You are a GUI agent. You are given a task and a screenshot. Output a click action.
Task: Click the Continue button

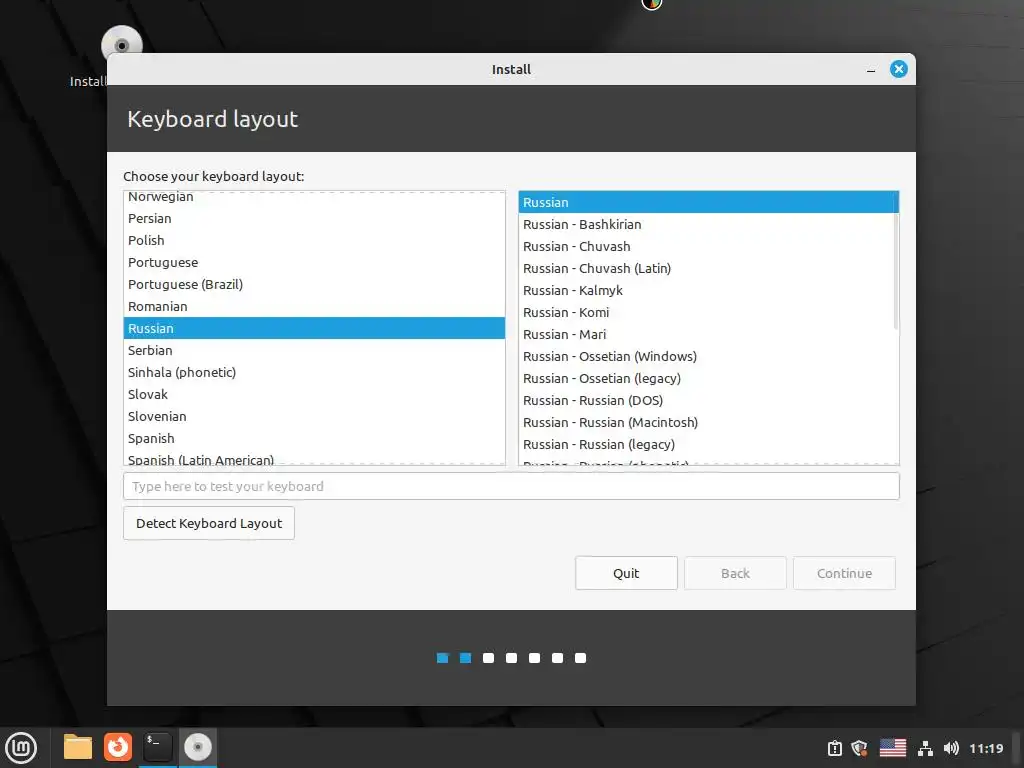coord(844,573)
